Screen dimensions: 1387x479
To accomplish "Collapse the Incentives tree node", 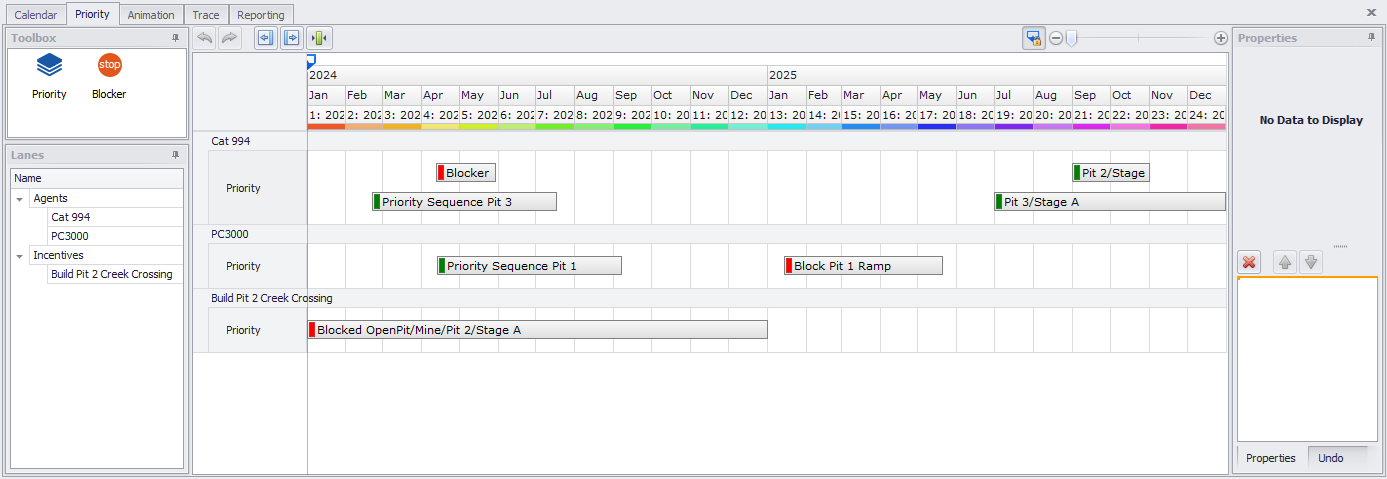I will (20, 255).
